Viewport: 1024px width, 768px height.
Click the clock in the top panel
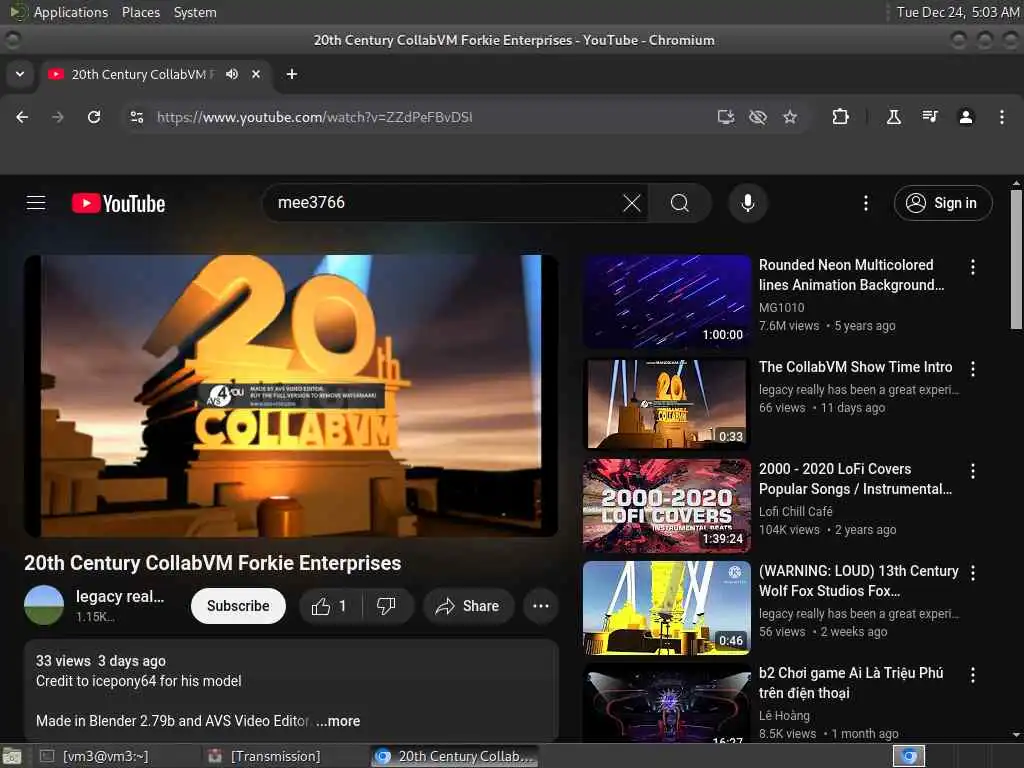957,12
